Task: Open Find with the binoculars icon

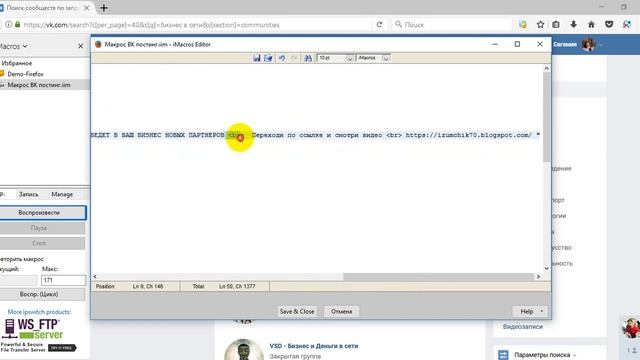Action: point(308,58)
